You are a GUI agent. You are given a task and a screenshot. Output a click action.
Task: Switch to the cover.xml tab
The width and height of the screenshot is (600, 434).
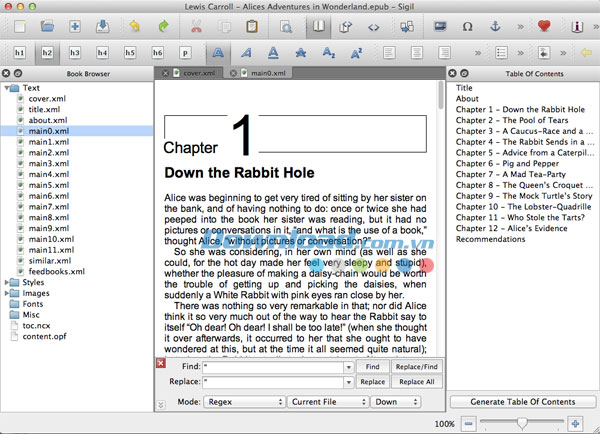(199, 73)
